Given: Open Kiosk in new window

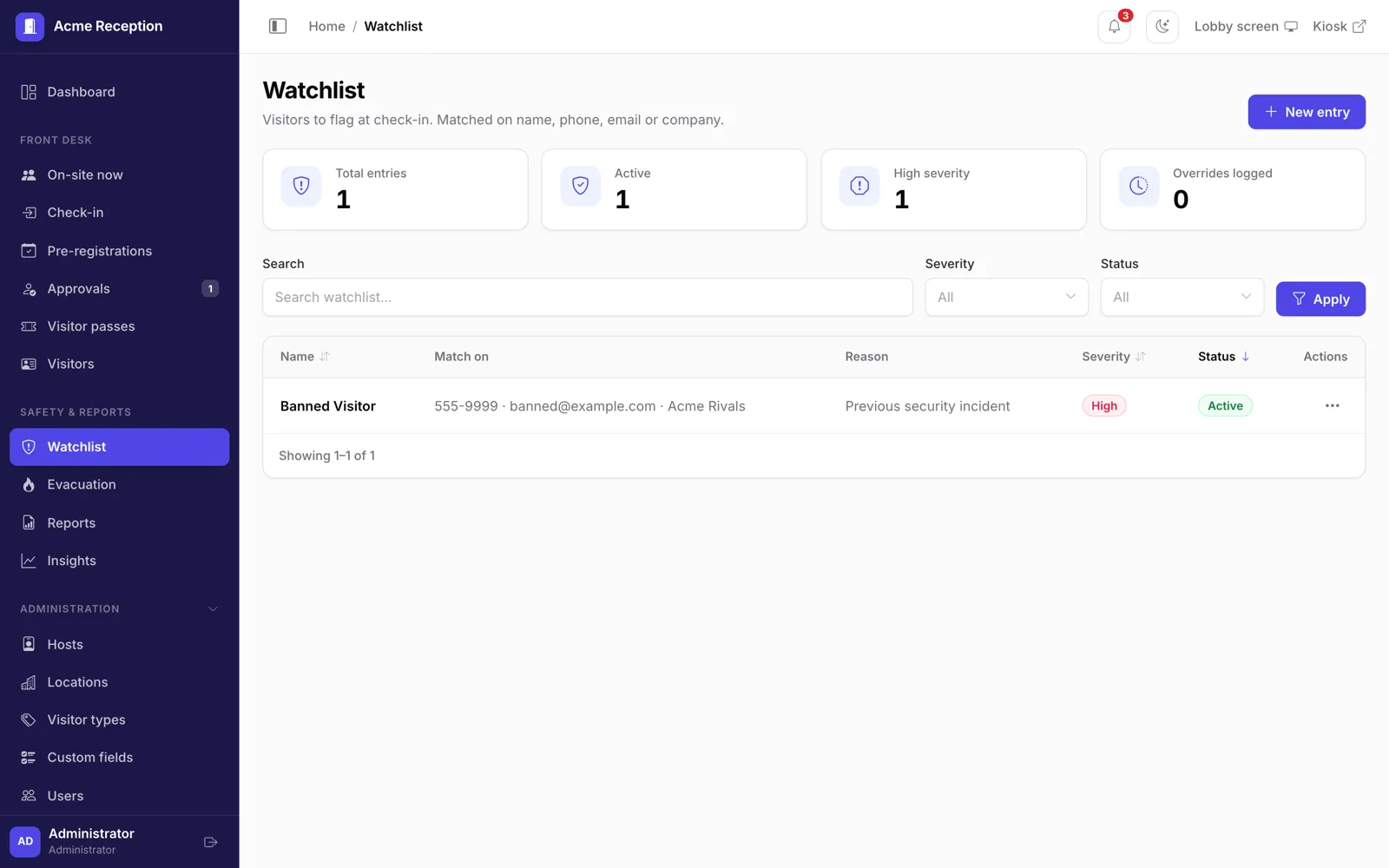Looking at the screenshot, I should coord(1339,26).
